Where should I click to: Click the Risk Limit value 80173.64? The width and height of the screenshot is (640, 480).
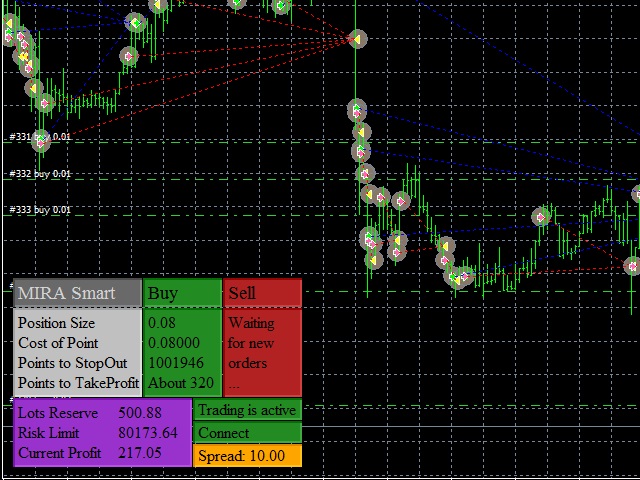click(x=147, y=433)
